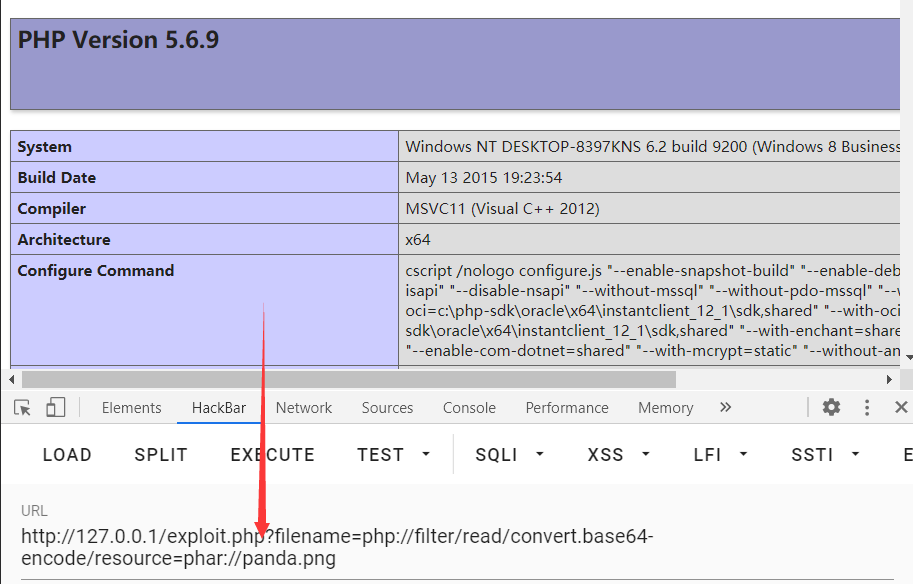Click the cscript /nologo configure.js text
Viewport: 913px width, 584px height.
pos(504,271)
